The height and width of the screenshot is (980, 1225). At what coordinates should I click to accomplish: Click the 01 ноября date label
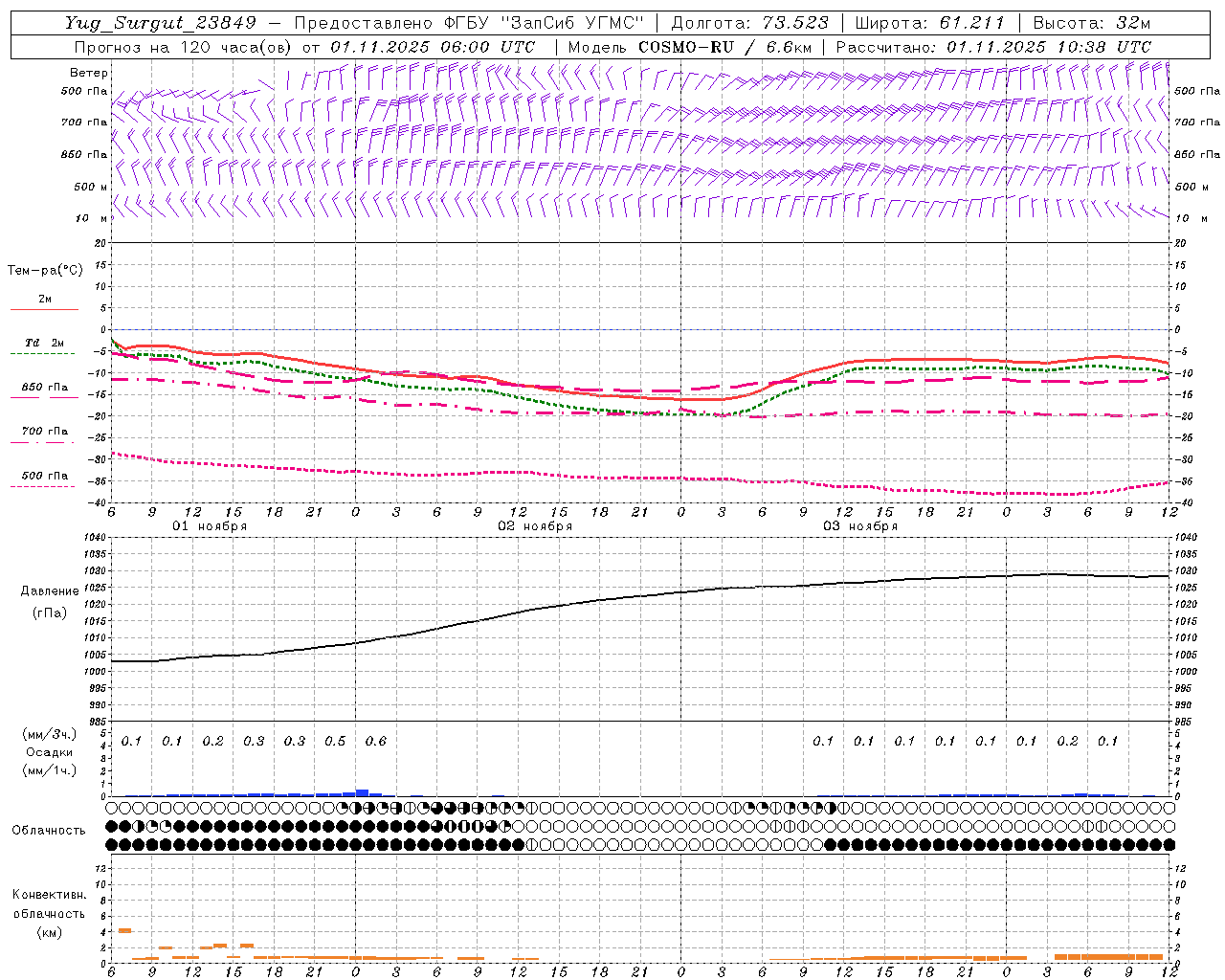[x=210, y=526]
